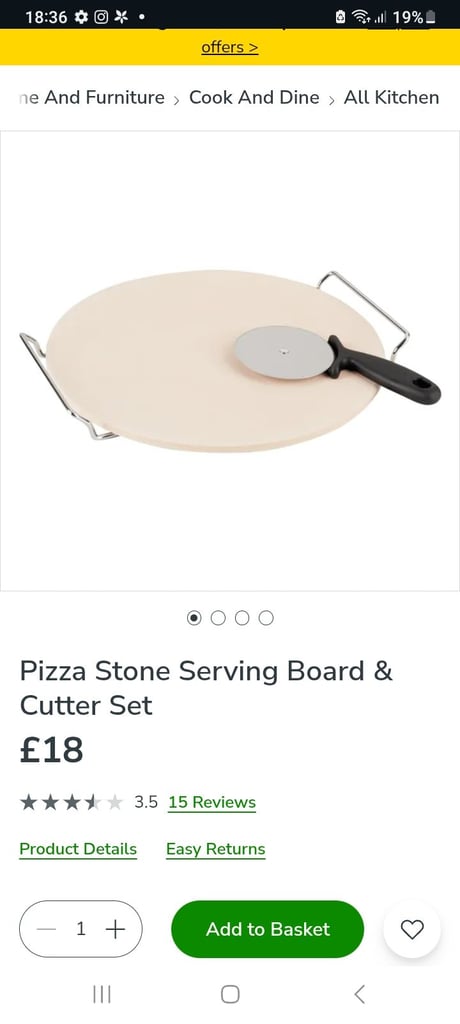Open the Home And Furniture breadcrumb

click(92, 97)
